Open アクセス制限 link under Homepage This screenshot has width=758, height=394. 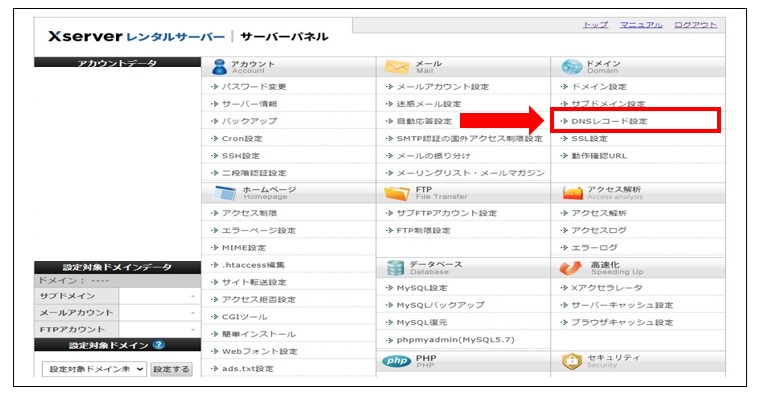(249, 213)
